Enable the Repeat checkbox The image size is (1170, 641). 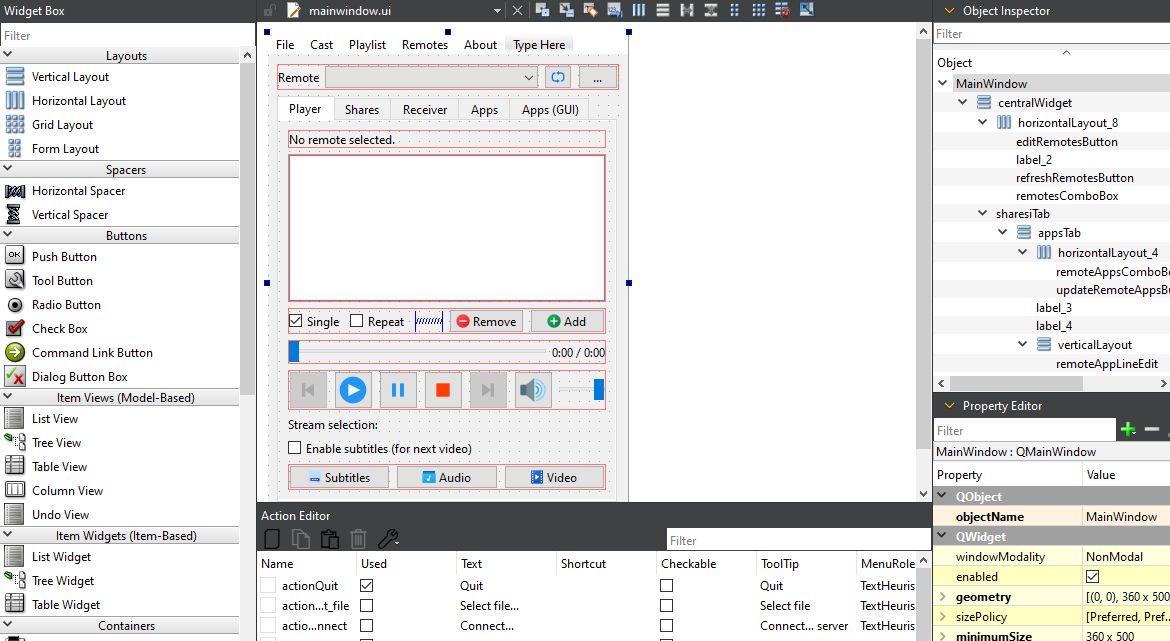point(357,321)
